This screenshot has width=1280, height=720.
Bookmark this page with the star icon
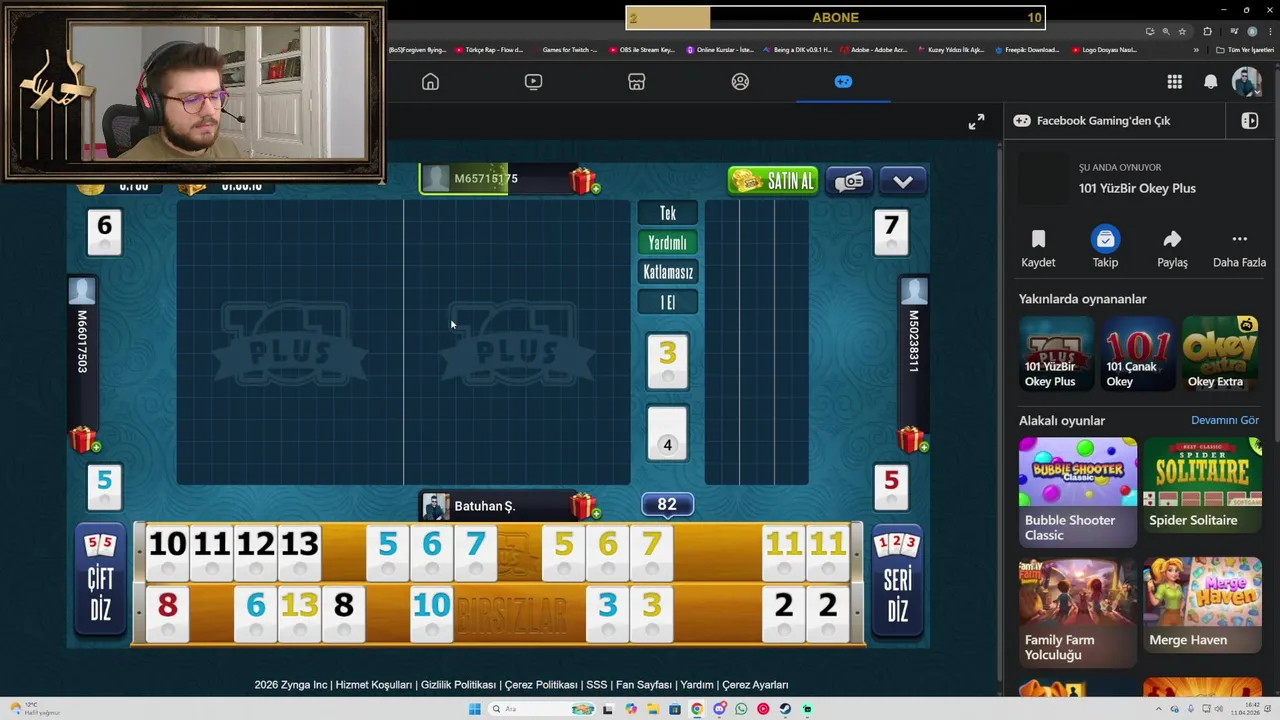coord(1182,31)
